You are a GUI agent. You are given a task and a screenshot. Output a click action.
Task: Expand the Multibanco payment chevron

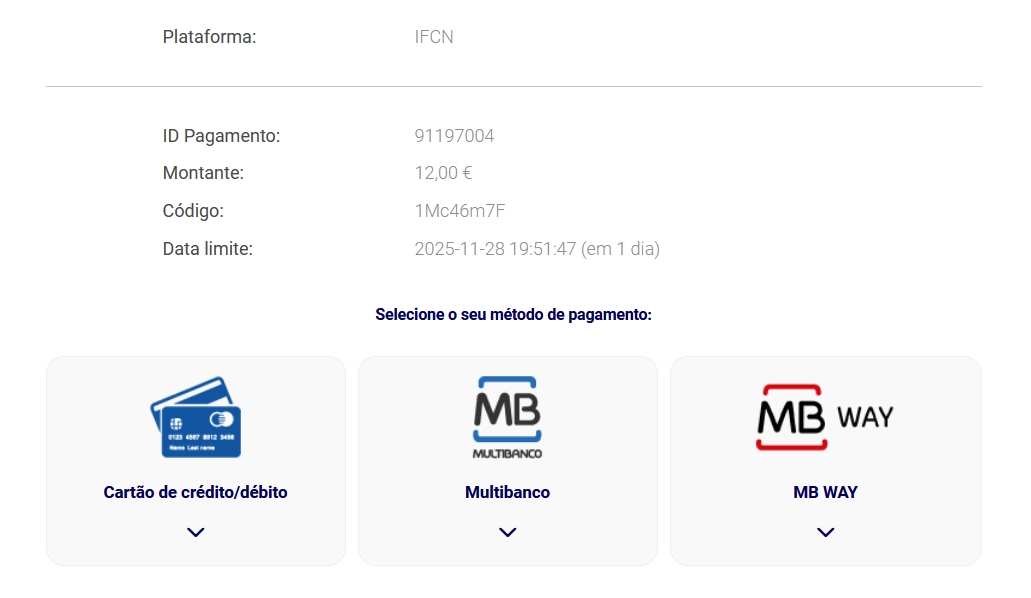507,532
